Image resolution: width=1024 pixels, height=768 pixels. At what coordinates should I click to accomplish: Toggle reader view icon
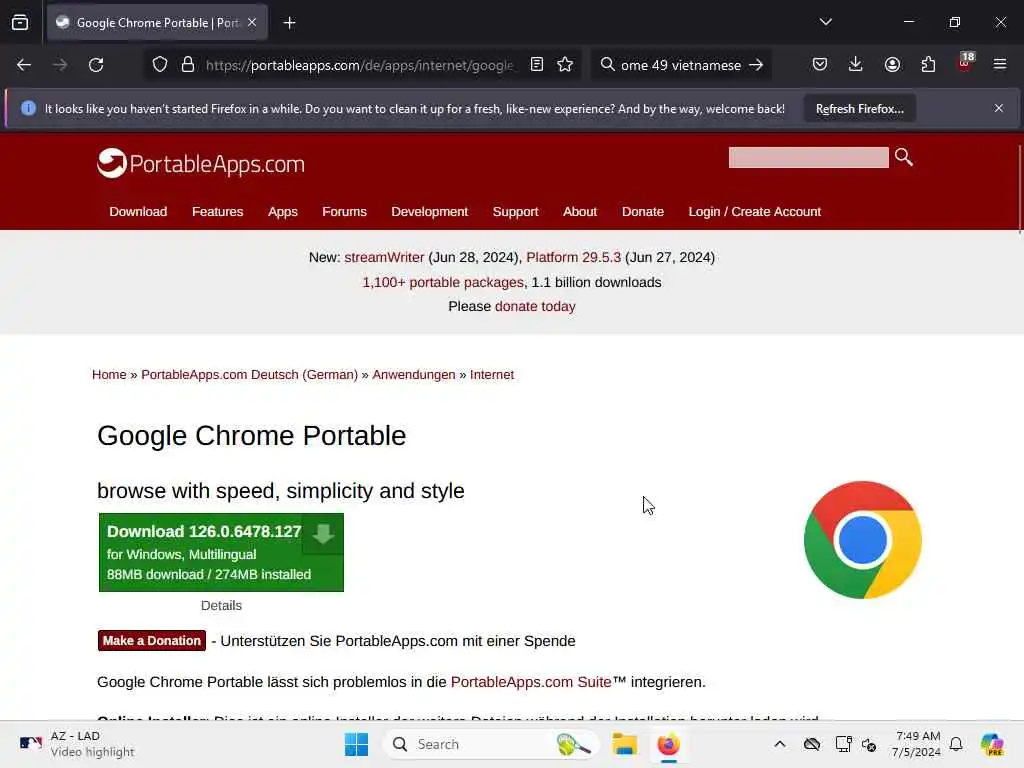click(x=537, y=64)
